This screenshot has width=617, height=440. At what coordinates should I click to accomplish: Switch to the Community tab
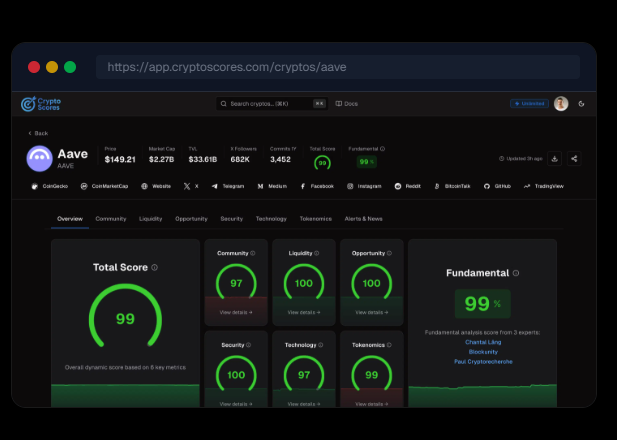point(110,218)
